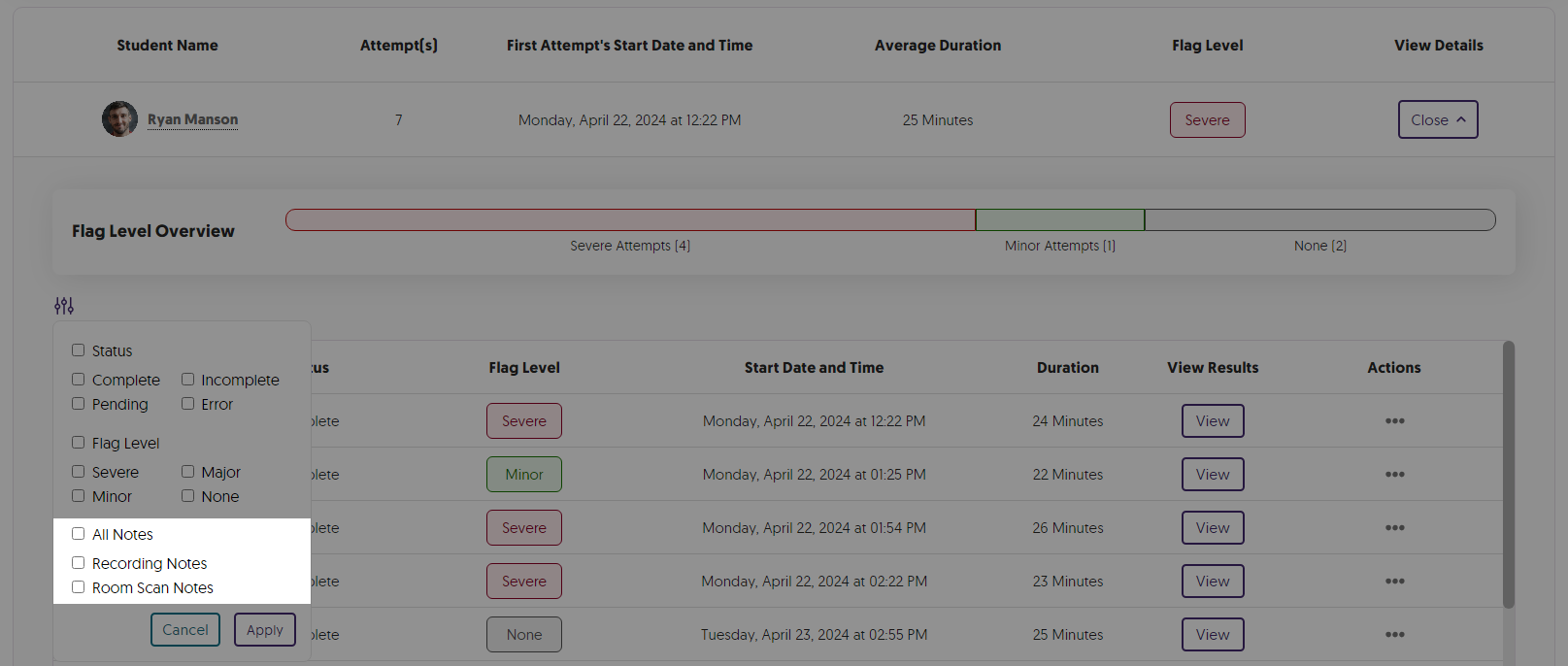Open three-dot actions for 01:25 PM attempt
The width and height of the screenshot is (1568, 666).
click(x=1394, y=475)
